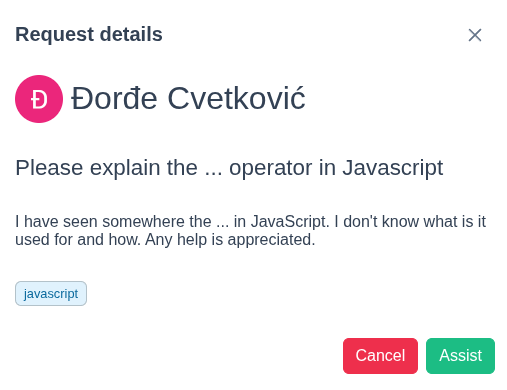Viewport: 507px width, 390px height.
Task: Open requester profile via avatar icon
Action: 39,99
